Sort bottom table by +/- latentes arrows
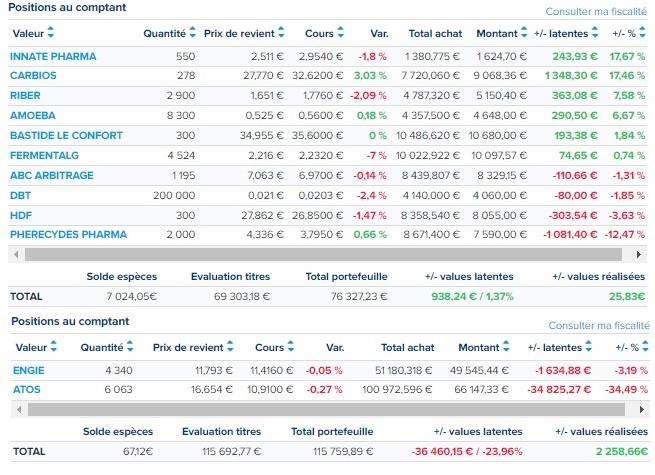 click(x=589, y=346)
